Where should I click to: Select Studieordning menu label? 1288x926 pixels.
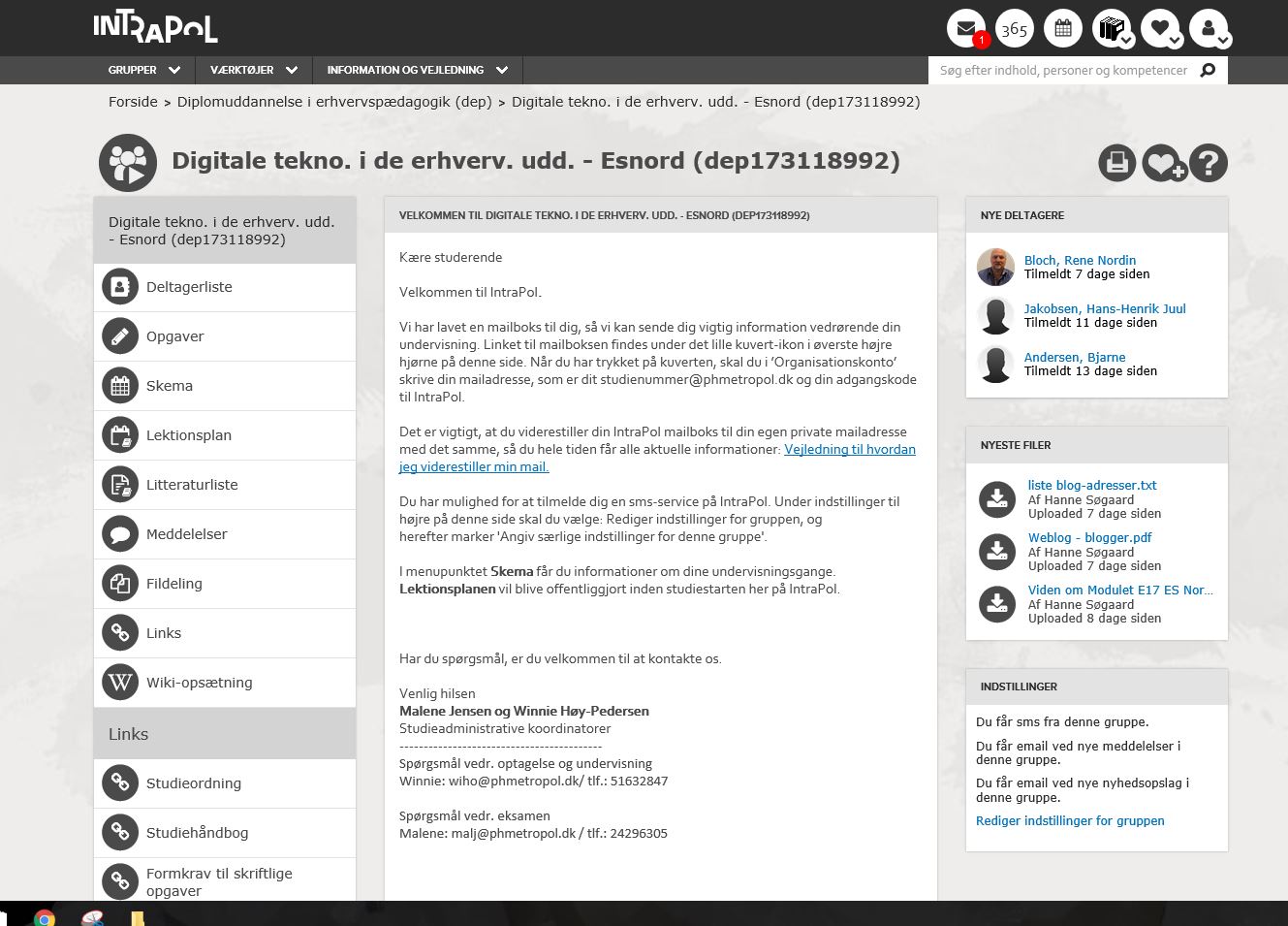click(194, 783)
